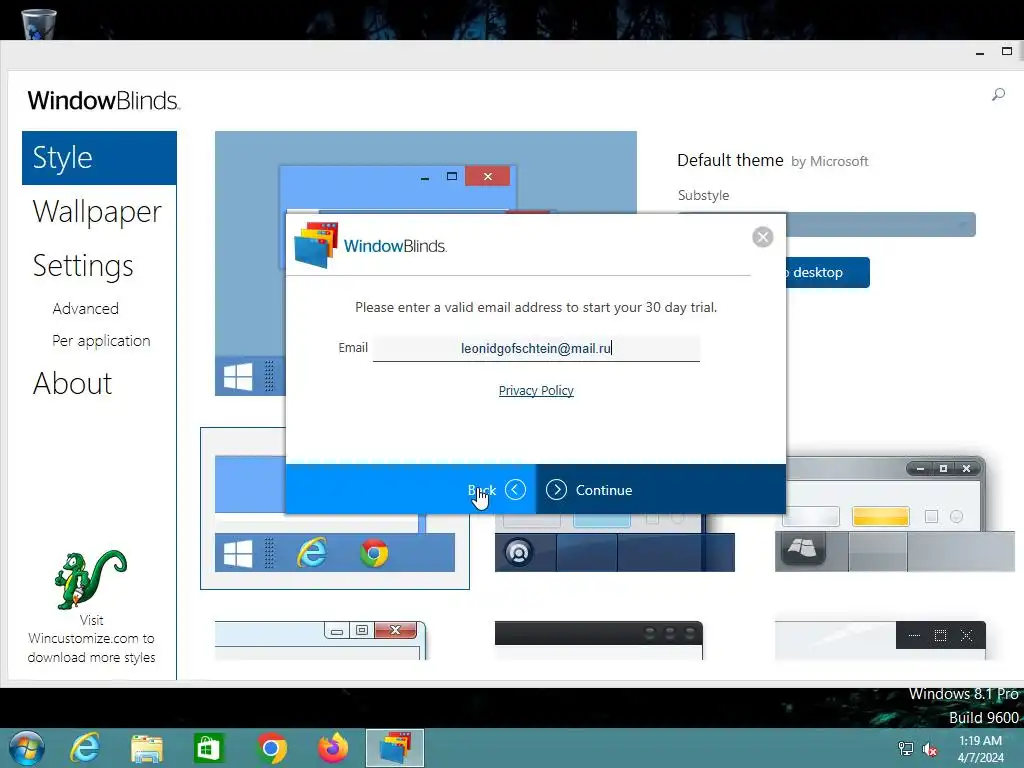Click the Continue button in trial dialog

[660, 490]
